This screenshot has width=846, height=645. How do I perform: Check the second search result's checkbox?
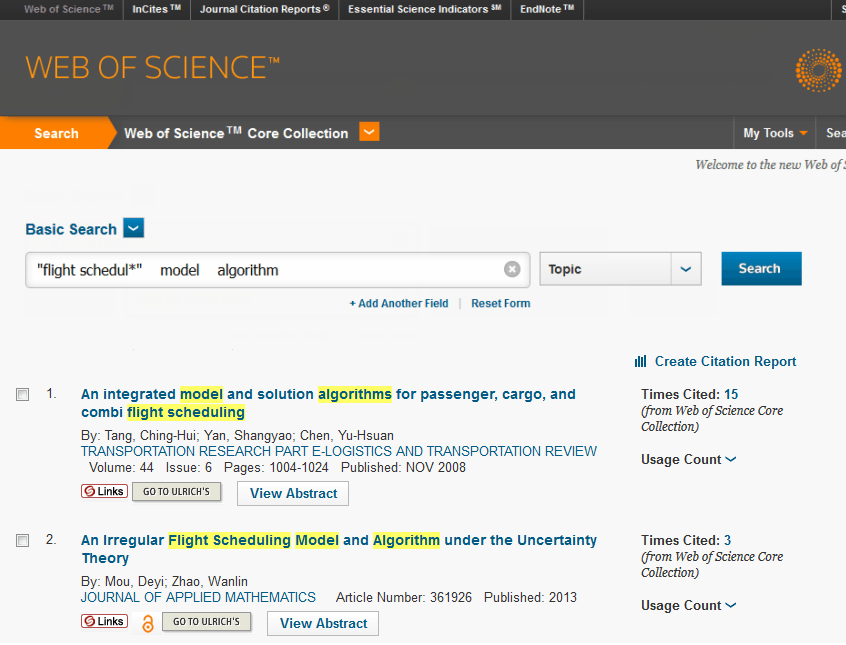pyautogui.click(x=22, y=540)
